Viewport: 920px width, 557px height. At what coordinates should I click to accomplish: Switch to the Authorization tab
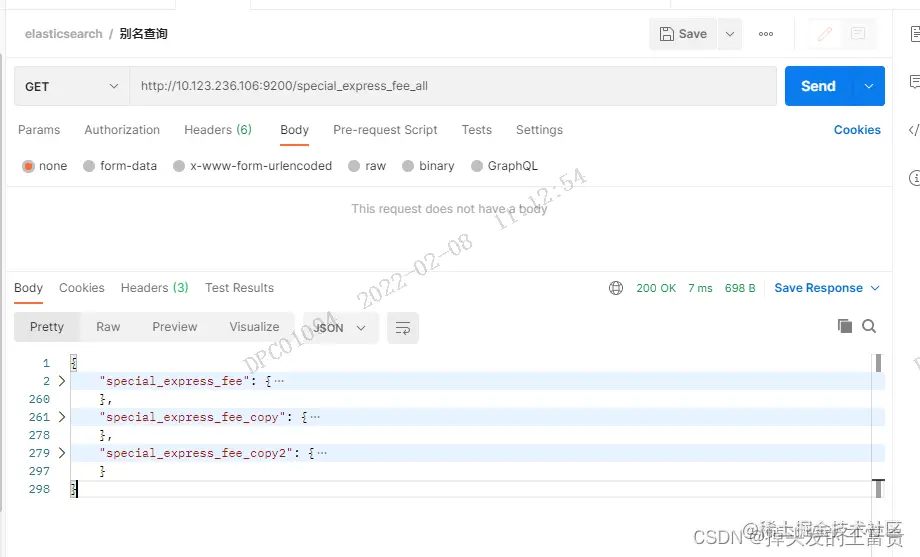point(122,130)
